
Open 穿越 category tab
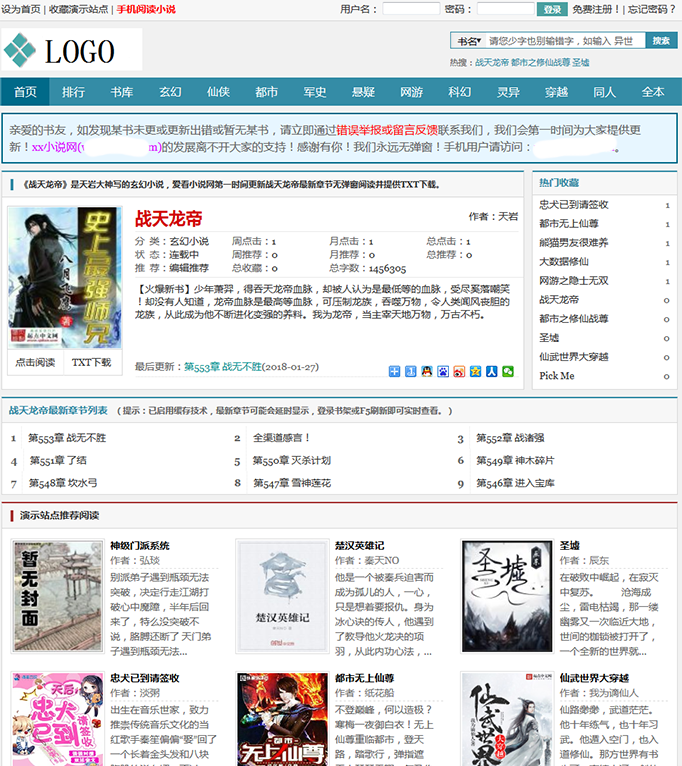click(557, 92)
